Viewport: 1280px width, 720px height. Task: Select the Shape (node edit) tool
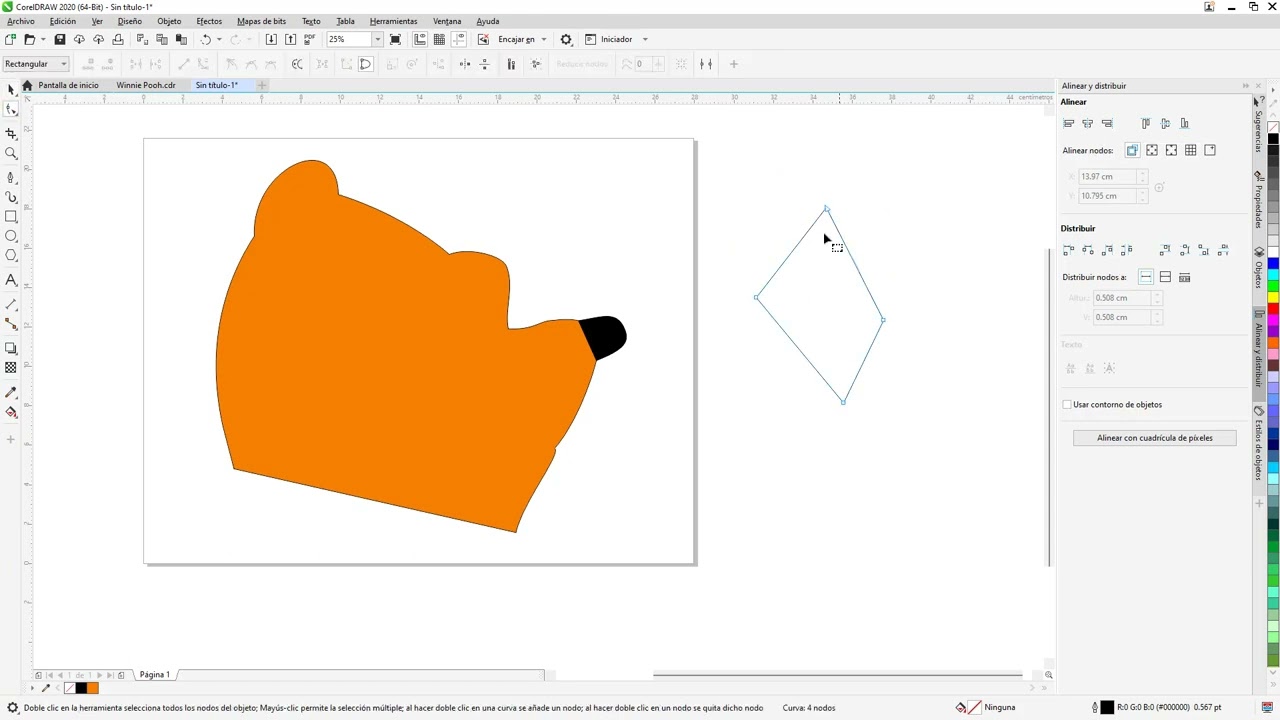11,110
